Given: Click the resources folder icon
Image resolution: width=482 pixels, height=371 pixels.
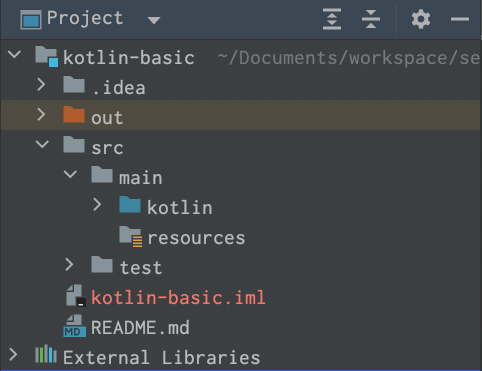Looking at the screenshot, I should [x=131, y=236].
